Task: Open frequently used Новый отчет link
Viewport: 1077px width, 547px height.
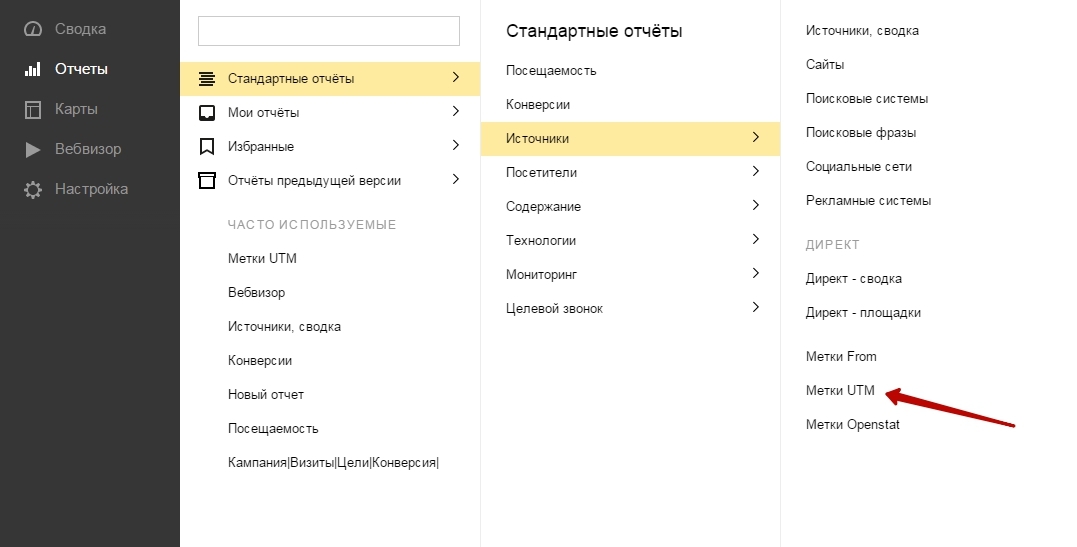Action: 266,395
